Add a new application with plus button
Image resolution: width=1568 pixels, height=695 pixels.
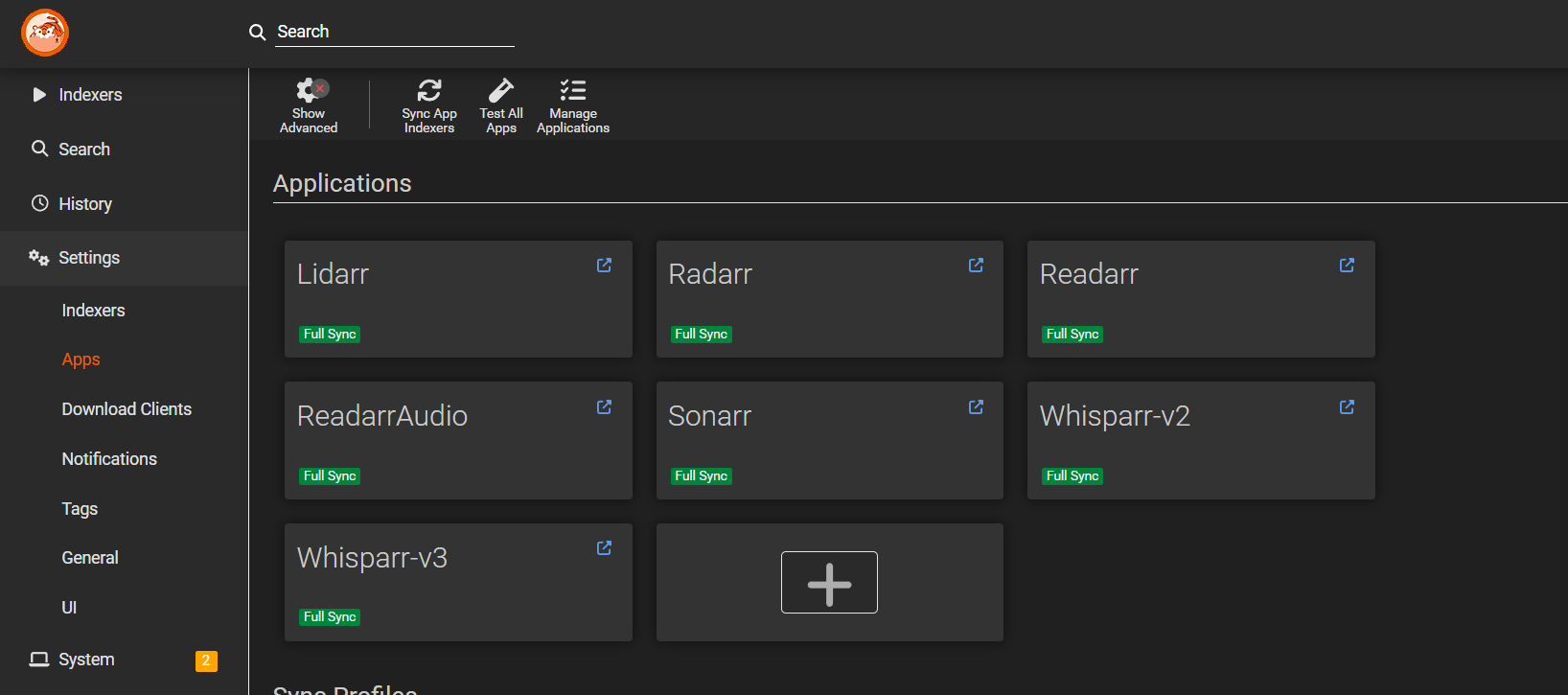click(829, 583)
